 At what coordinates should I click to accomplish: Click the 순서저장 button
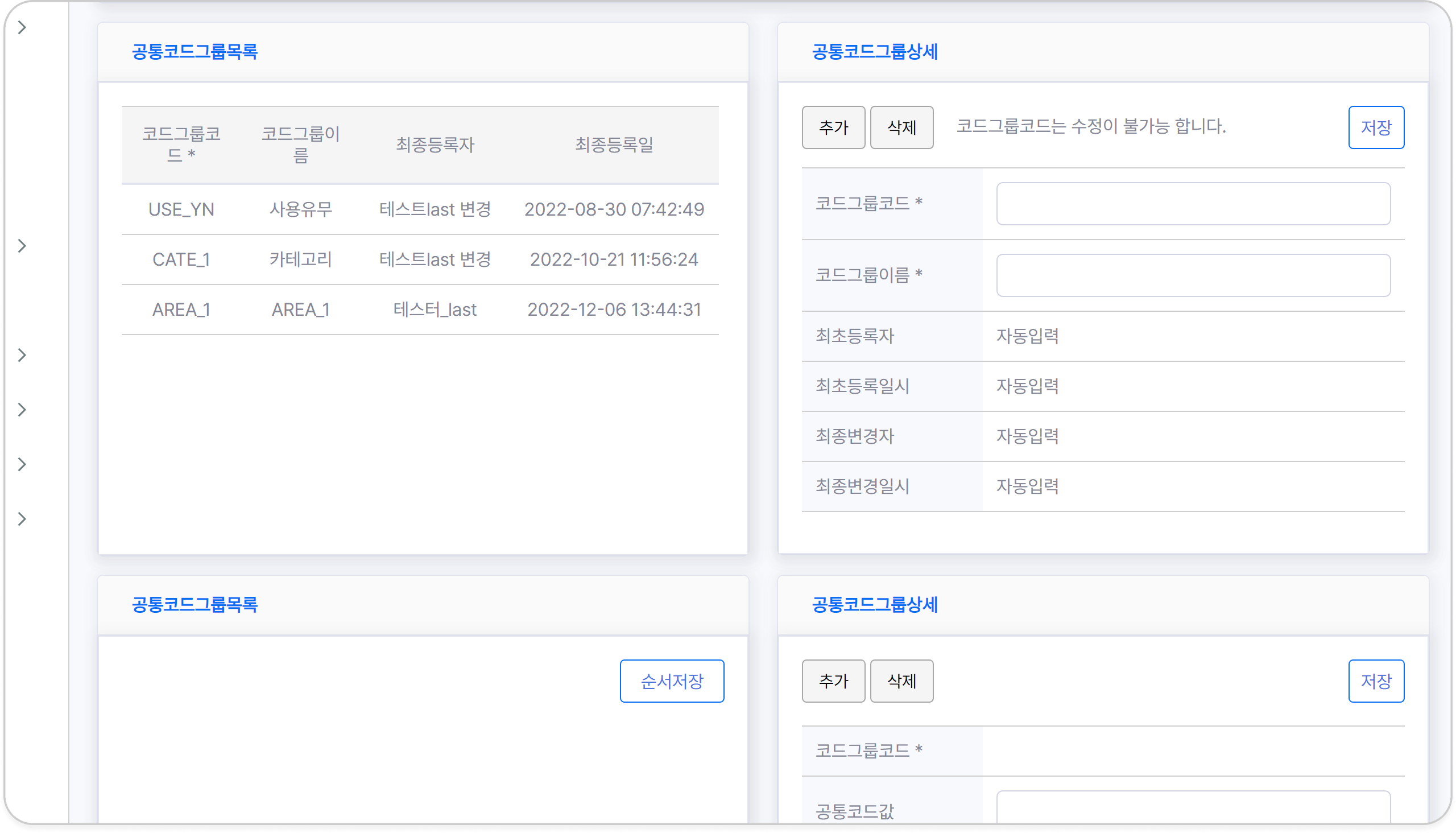click(671, 681)
